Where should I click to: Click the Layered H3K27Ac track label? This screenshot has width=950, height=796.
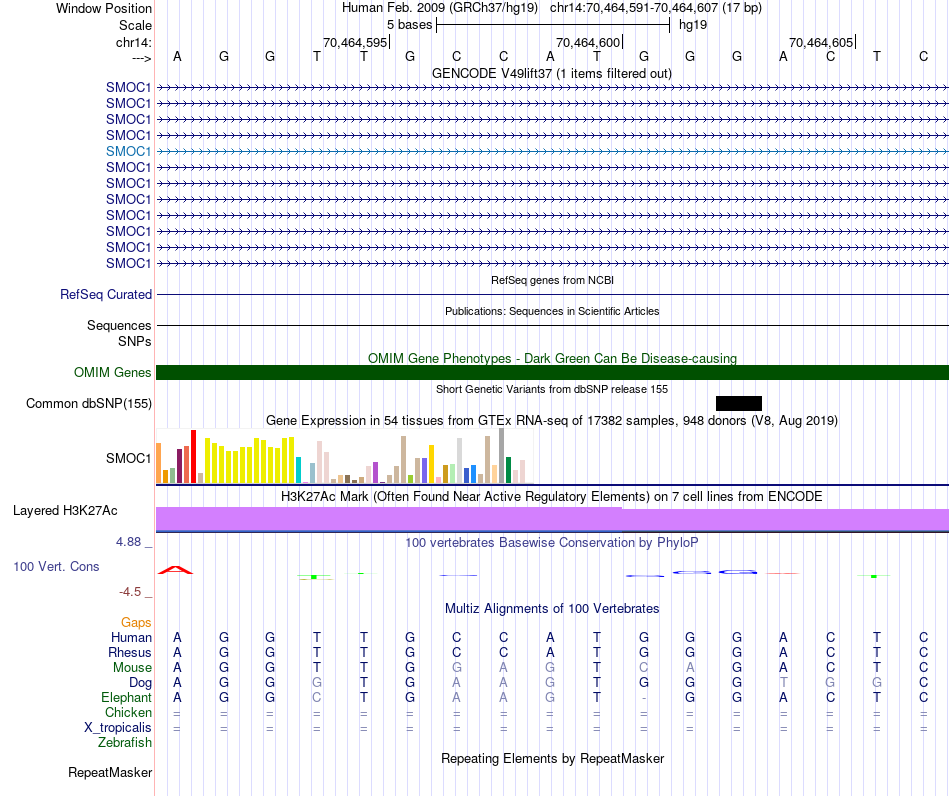[x=65, y=511]
